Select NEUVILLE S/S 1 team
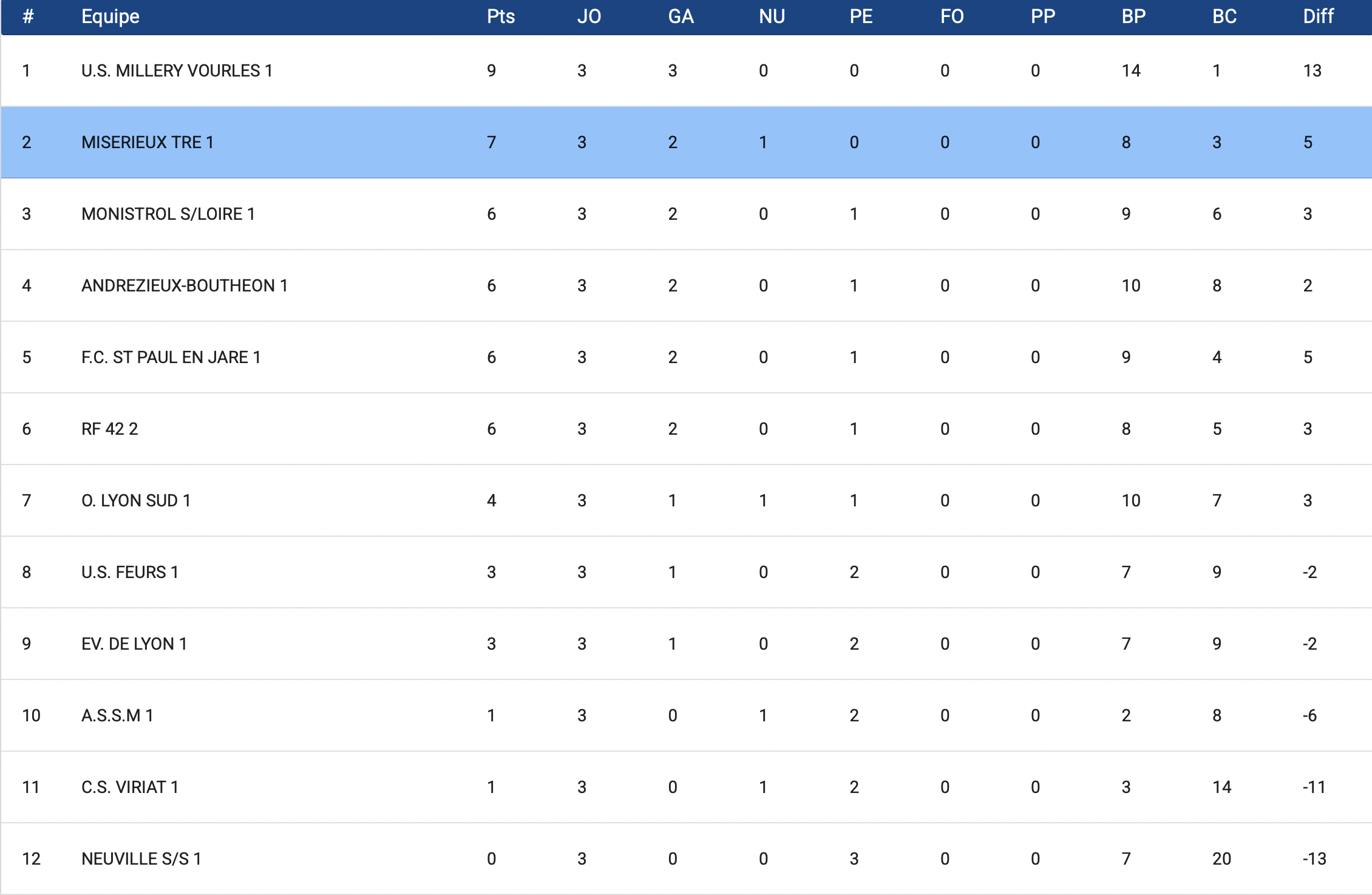Screen dimensions: 1372x895 tap(141, 859)
